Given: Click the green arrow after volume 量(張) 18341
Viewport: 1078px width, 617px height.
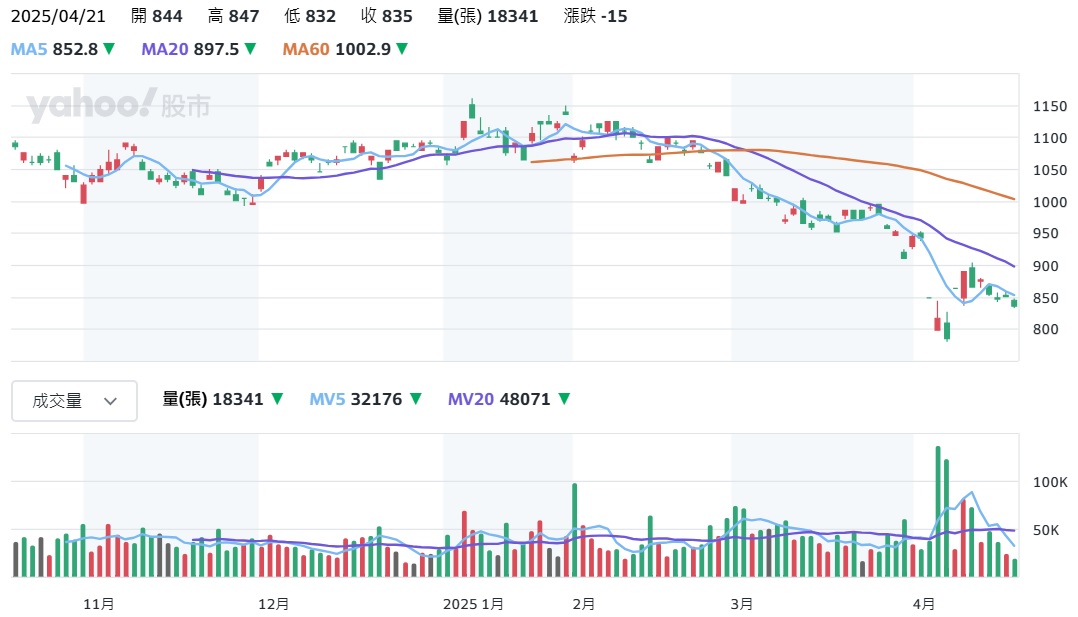Looking at the screenshot, I should click(x=278, y=399).
